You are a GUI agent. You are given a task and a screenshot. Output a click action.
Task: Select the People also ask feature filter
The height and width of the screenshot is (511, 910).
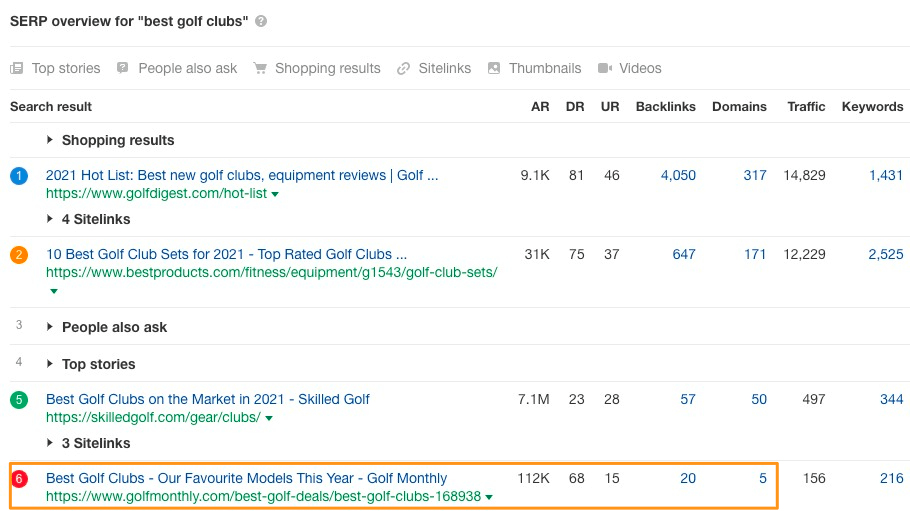(177, 69)
